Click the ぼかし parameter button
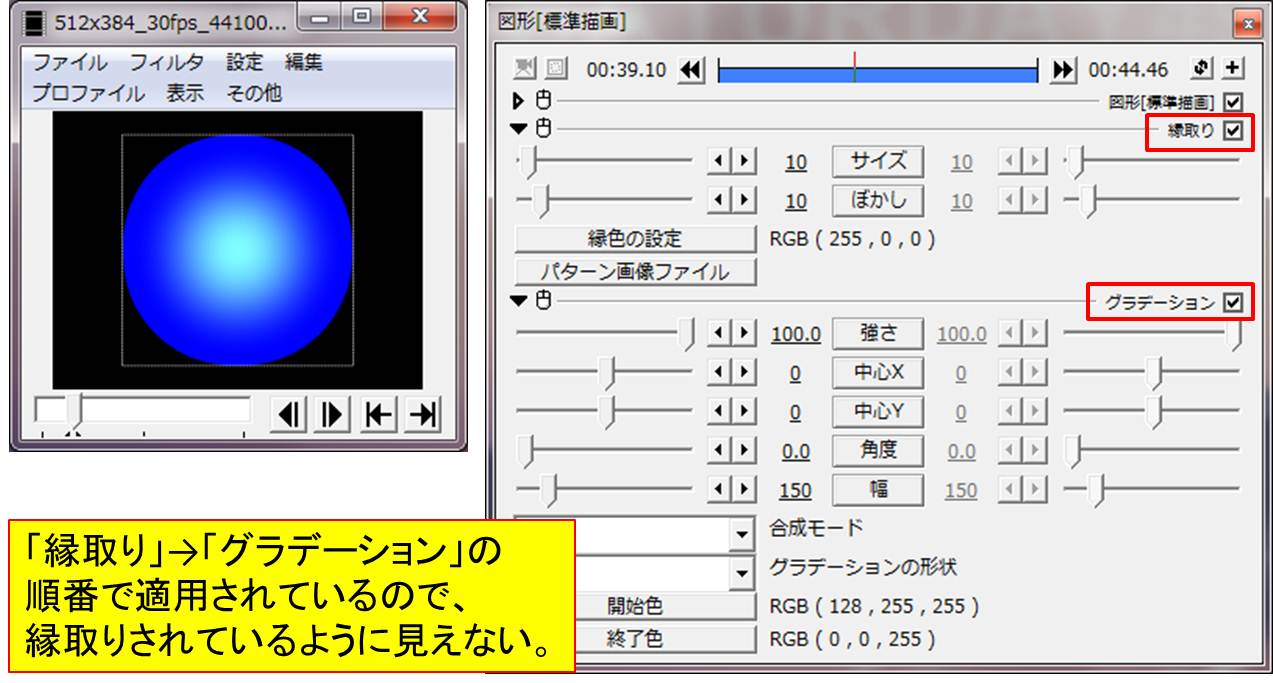The width and height of the screenshot is (1273, 683). point(878,200)
